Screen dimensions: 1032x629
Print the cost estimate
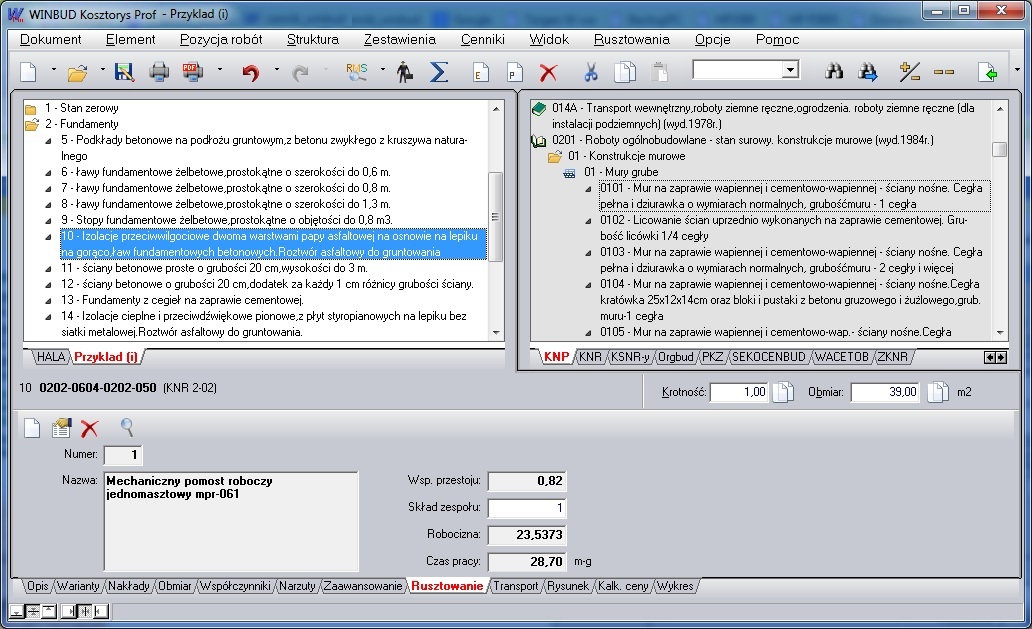tap(159, 72)
